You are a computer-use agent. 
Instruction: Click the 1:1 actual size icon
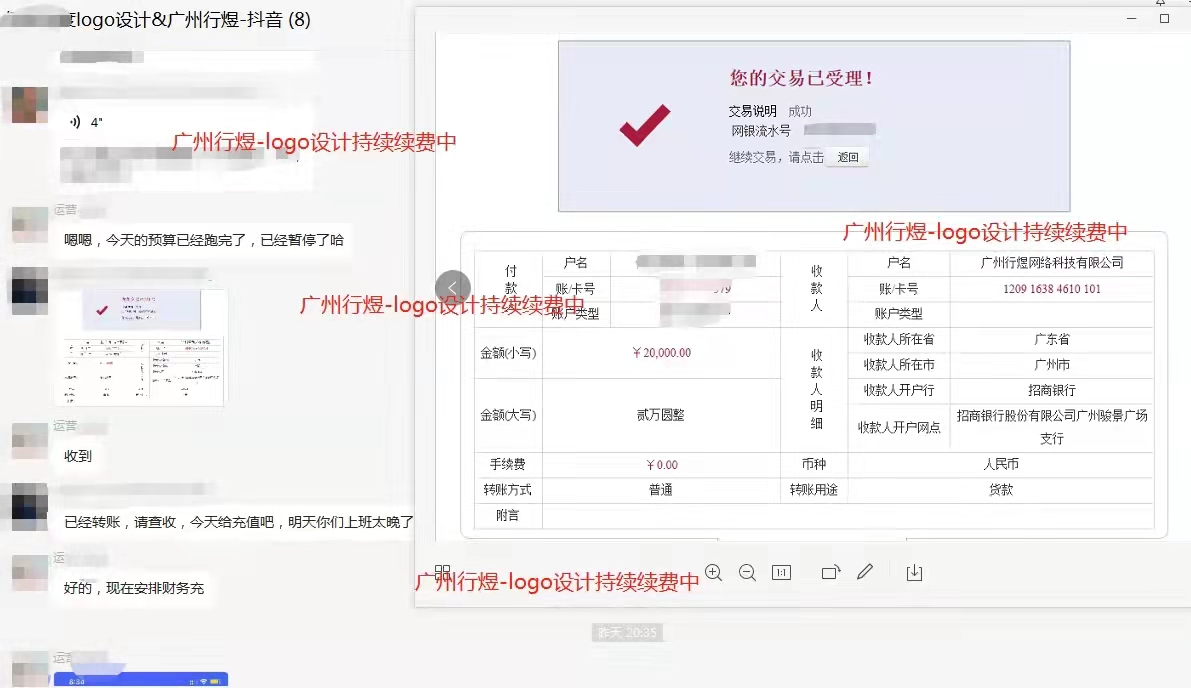coord(781,572)
